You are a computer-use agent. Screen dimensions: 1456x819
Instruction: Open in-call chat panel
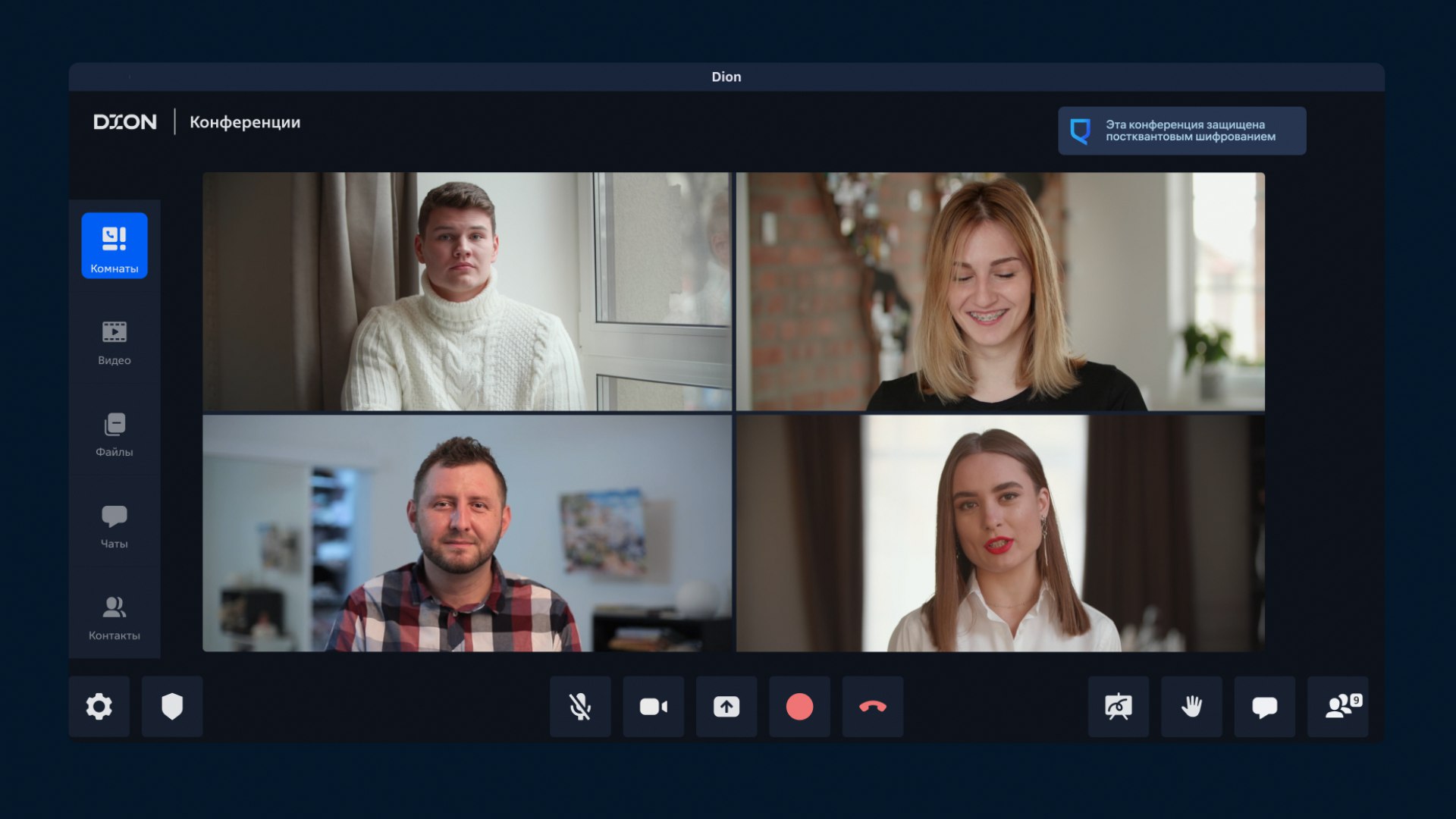(x=1265, y=707)
